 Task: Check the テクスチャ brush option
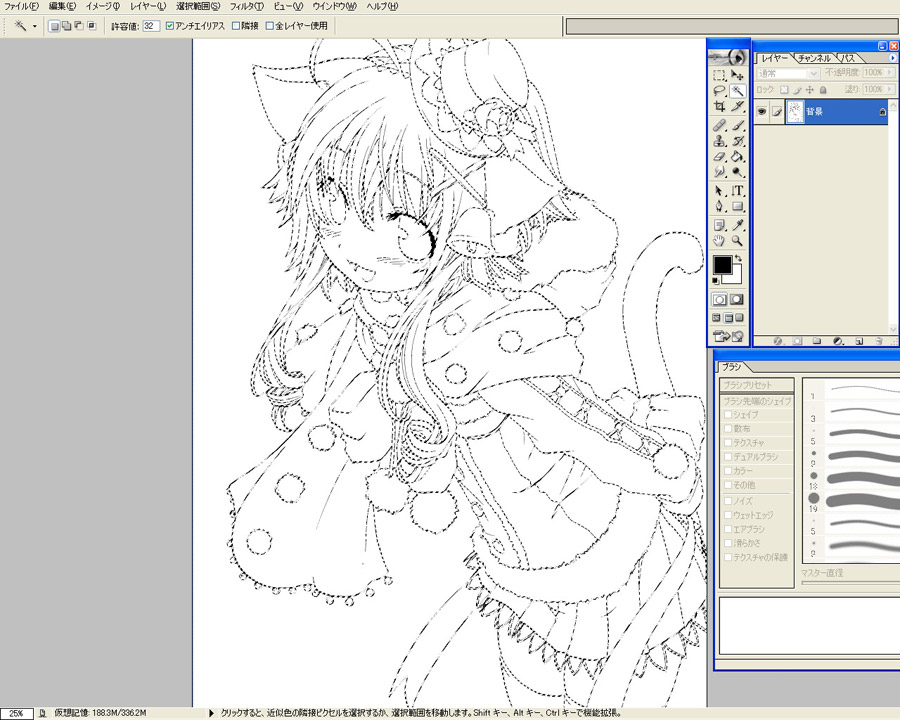point(728,443)
